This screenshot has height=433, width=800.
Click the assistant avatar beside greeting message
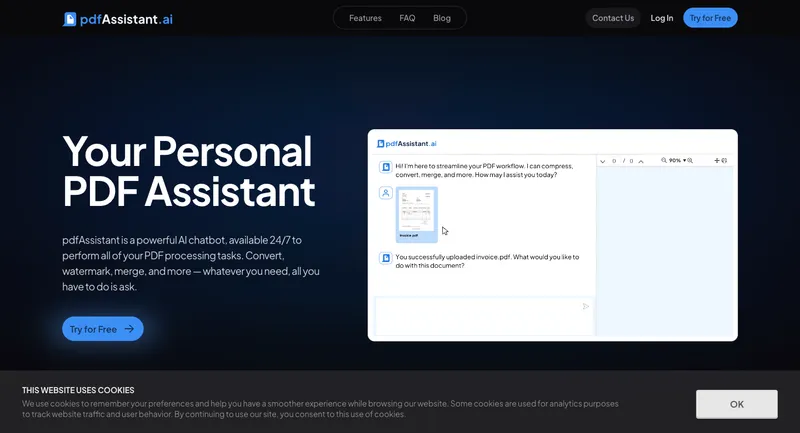[x=386, y=167]
